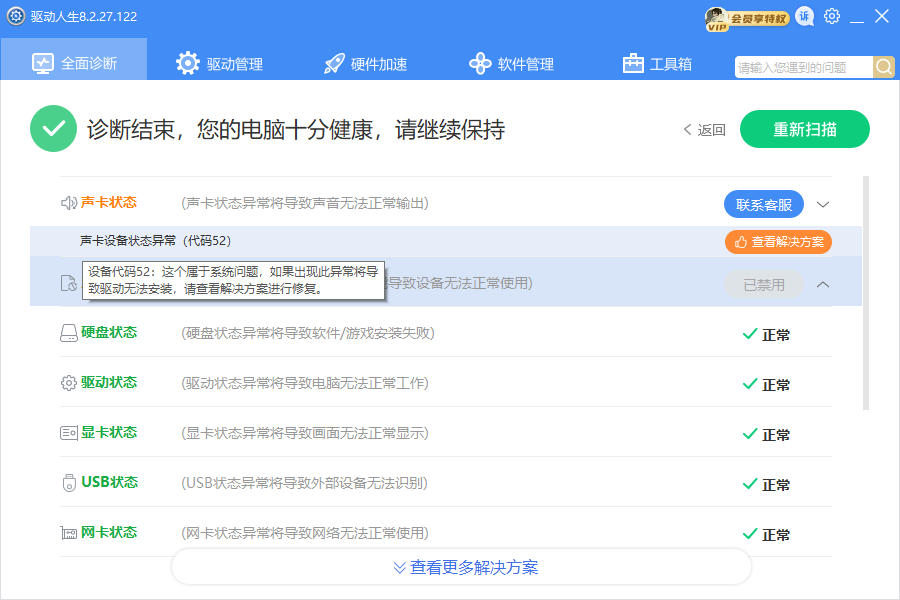Image resolution: width=900 pixels, height=600 pixels.
Task: Click the 声卡状态 speaker icon
Action: (69, 203)
